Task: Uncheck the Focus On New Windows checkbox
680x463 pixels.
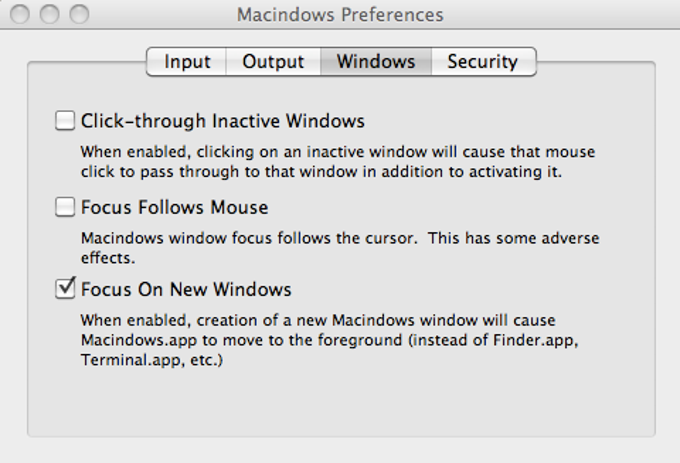Action: tap(65, 289)
